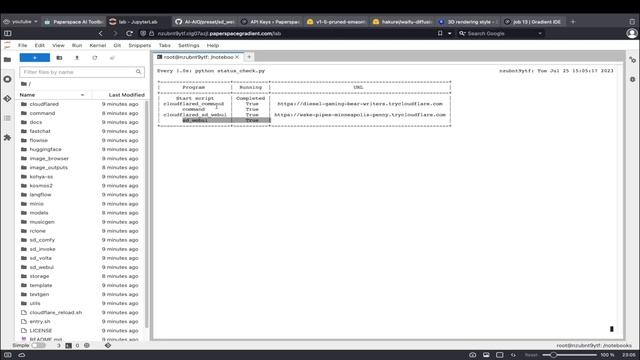Image resolution: width=640 pixels, height=360 pixels.
Task: Open the sd_volta folder
Action: [40, 258]
